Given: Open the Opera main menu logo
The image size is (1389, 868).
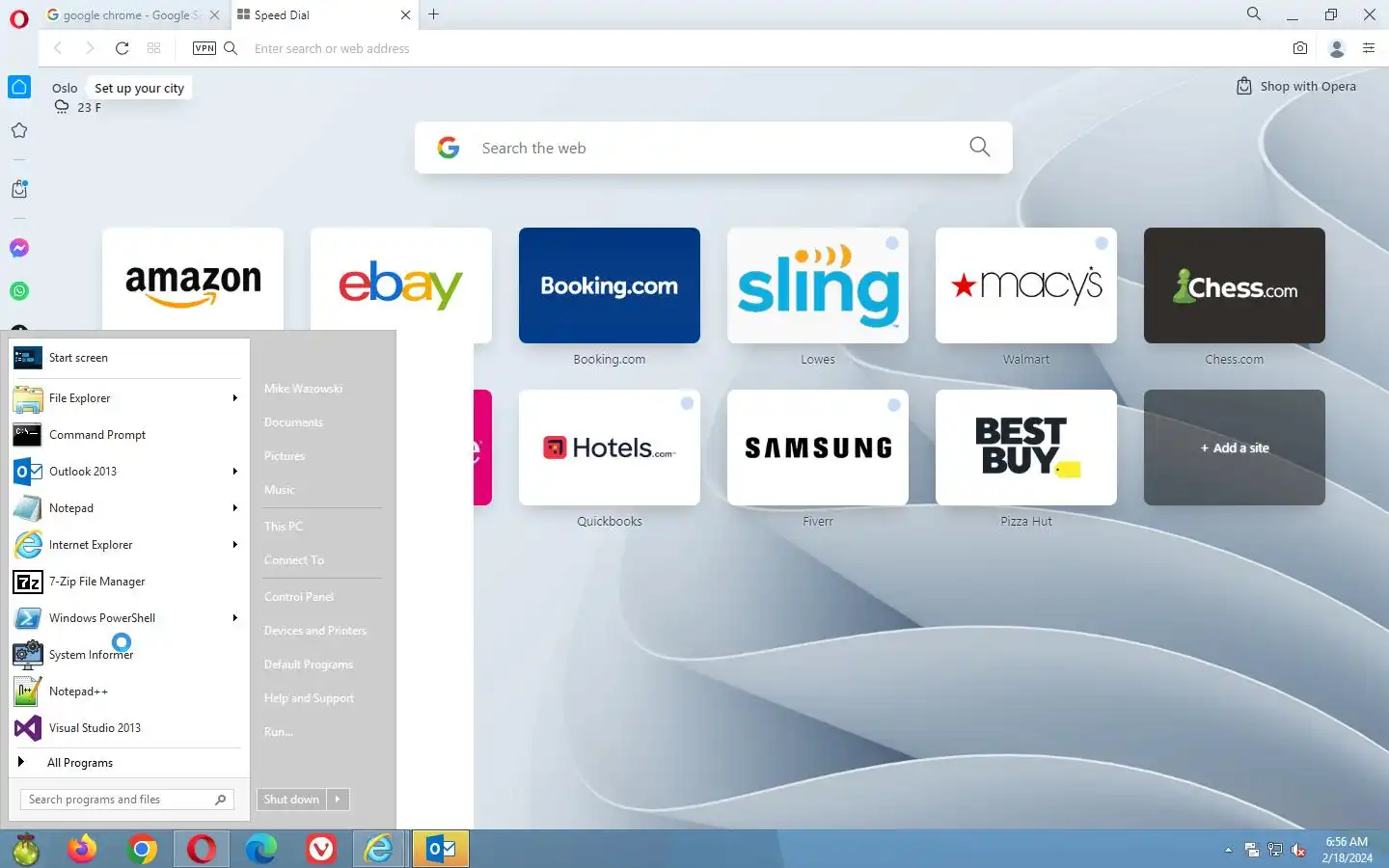Looking at the screenshot, I should (19, 18).
